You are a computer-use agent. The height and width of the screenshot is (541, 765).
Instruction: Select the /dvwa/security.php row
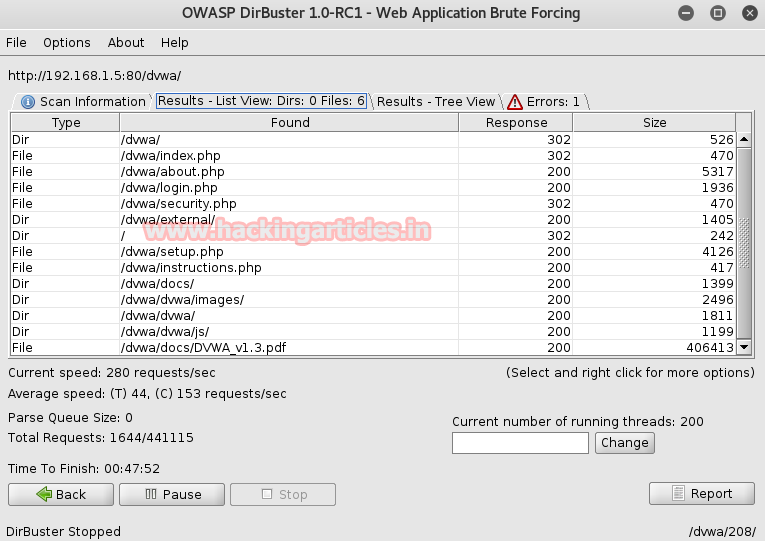point(373,203)
